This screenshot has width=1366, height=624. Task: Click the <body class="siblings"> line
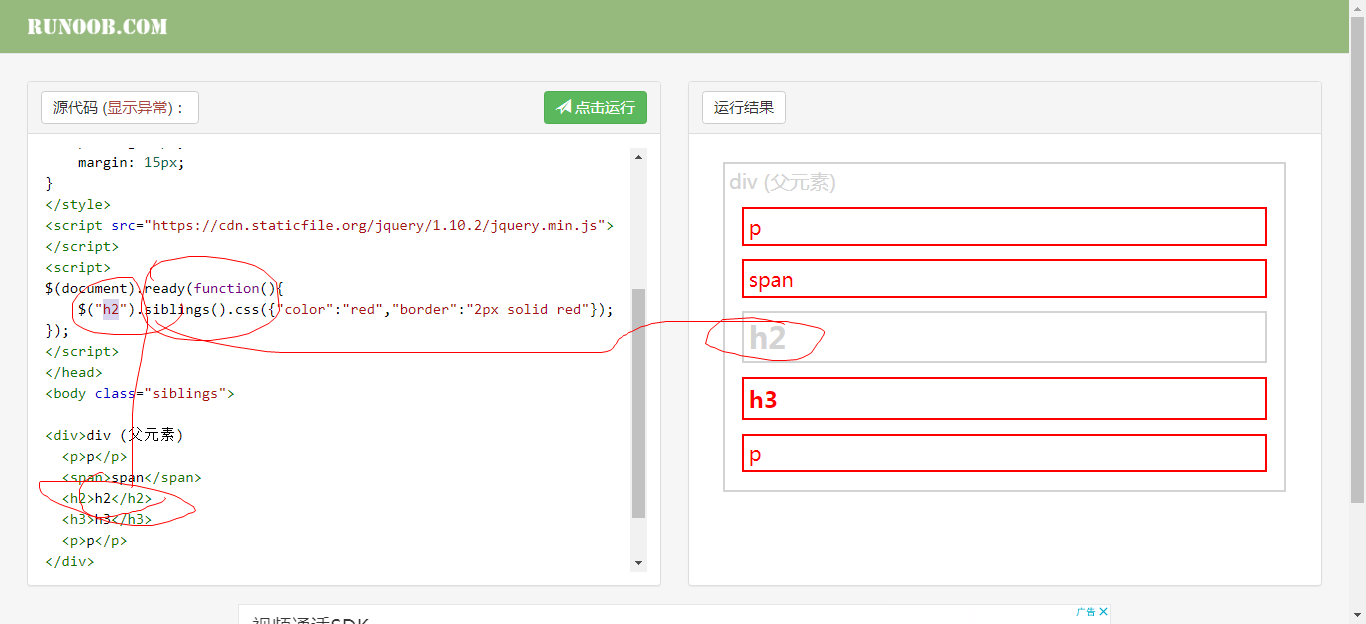[x=140, y=394]
